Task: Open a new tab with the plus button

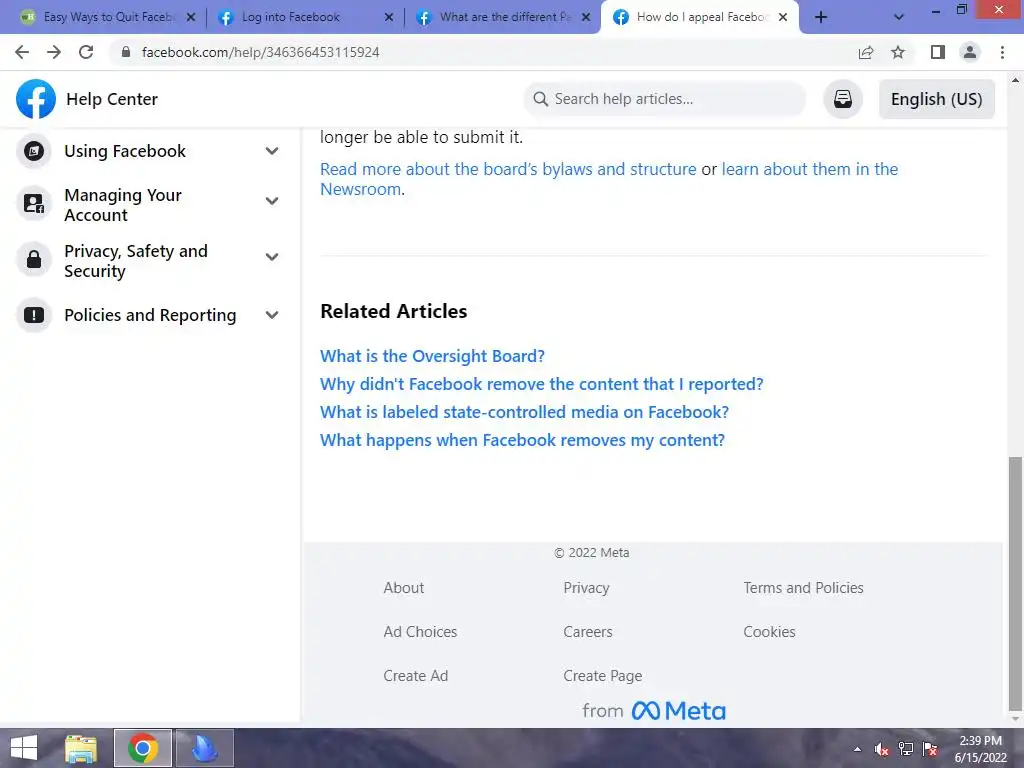Action: pos(821,17)
